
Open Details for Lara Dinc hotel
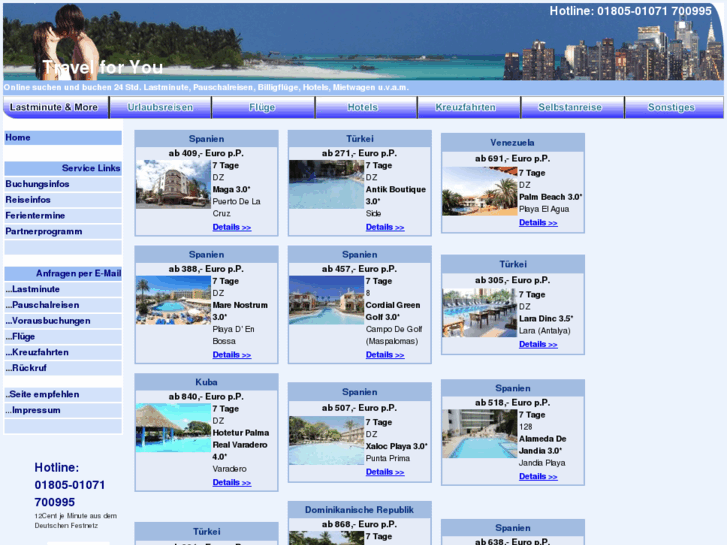pos(538,345)
